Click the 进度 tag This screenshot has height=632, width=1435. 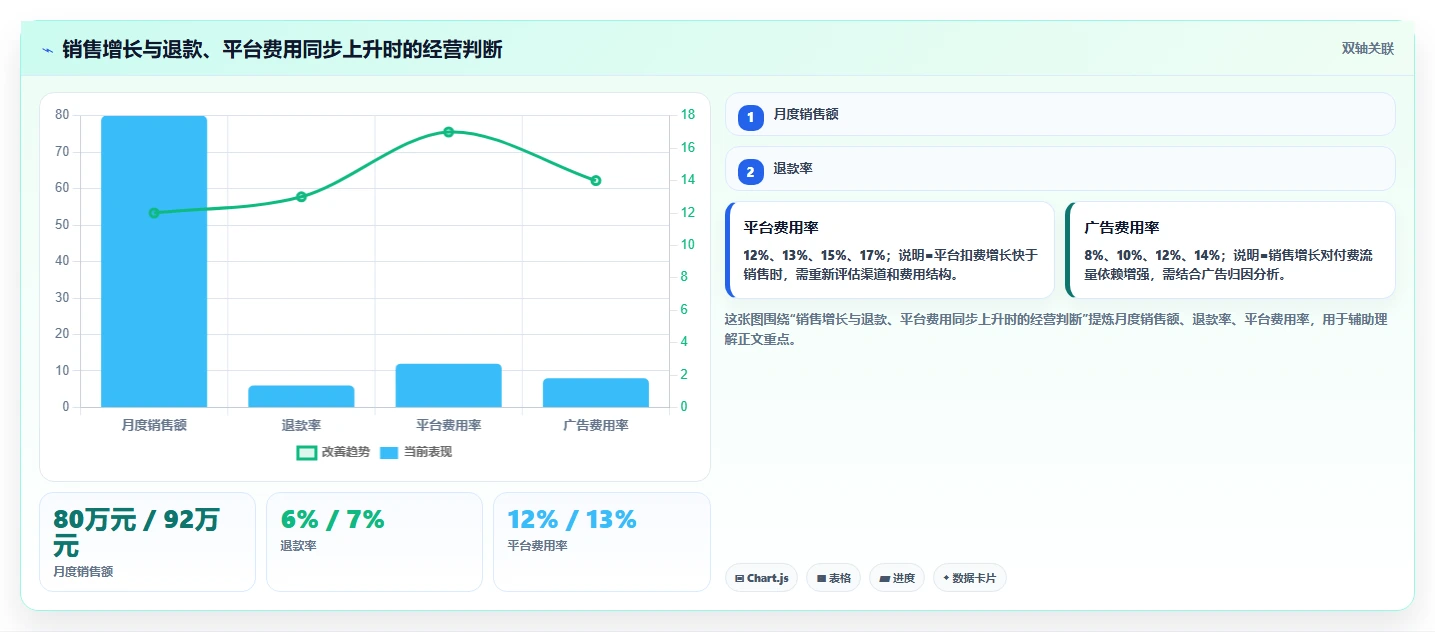tap(897, 578)
